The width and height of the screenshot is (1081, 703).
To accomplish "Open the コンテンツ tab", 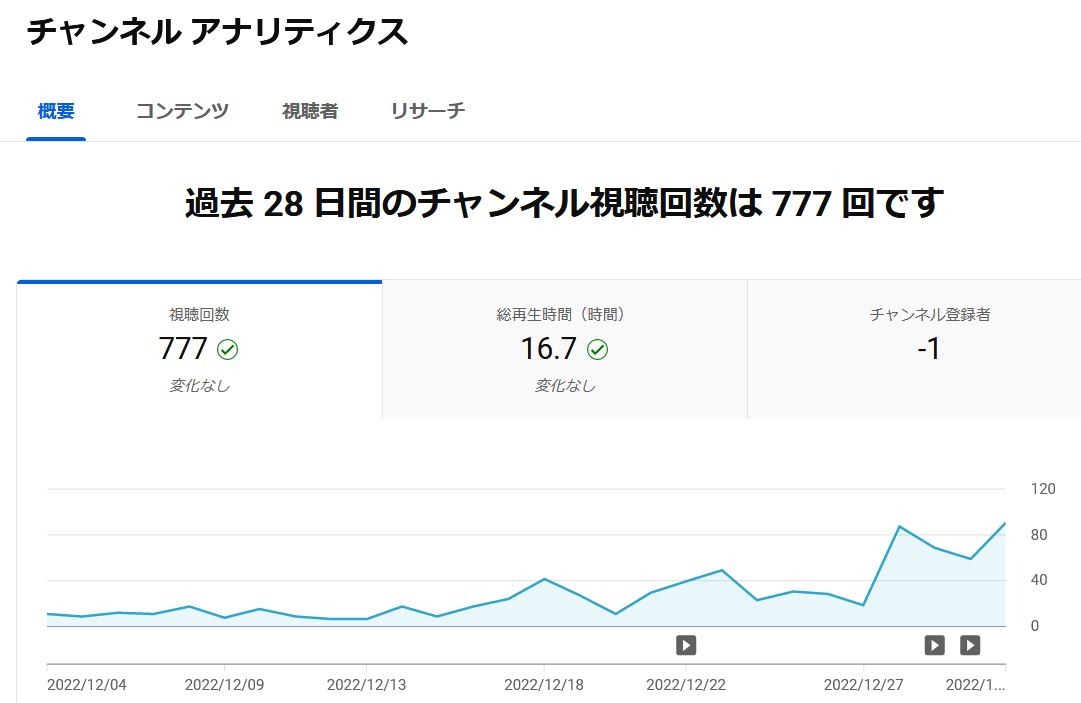I will coord(182,111).
